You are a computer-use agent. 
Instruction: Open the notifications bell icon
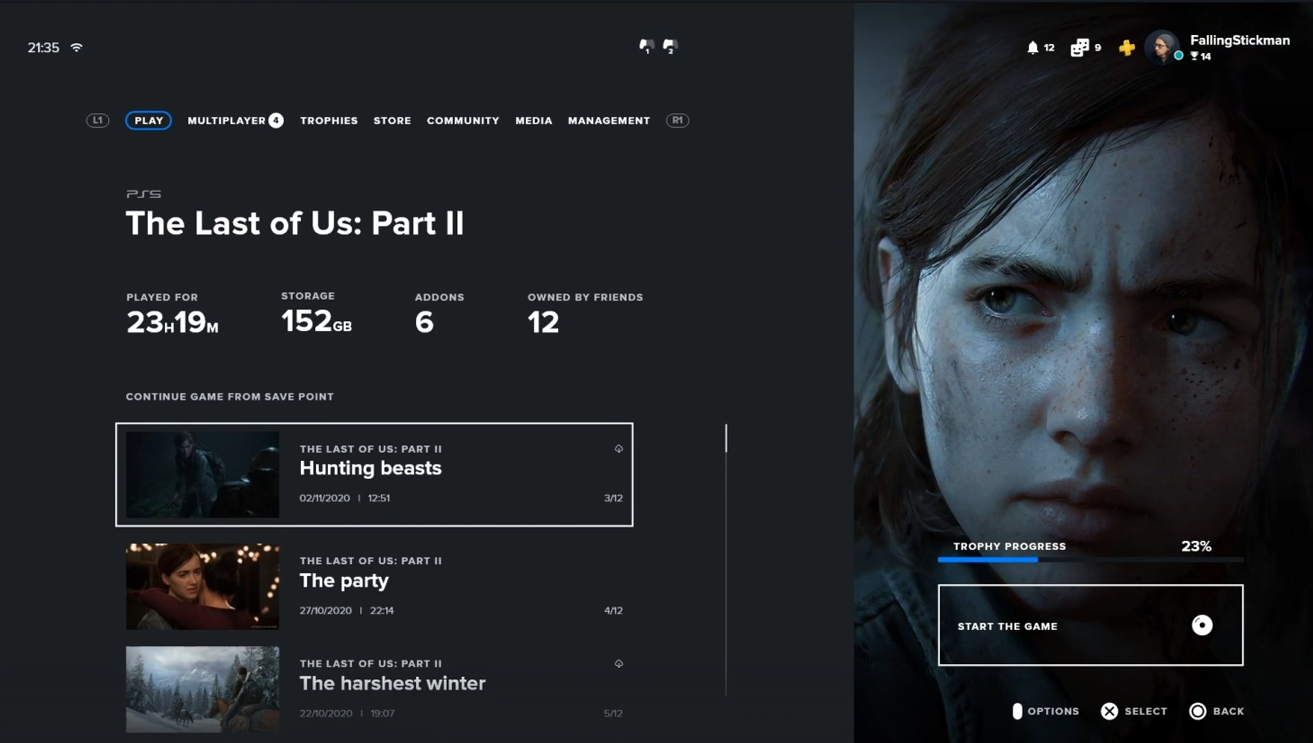[x=1033, y=47]
